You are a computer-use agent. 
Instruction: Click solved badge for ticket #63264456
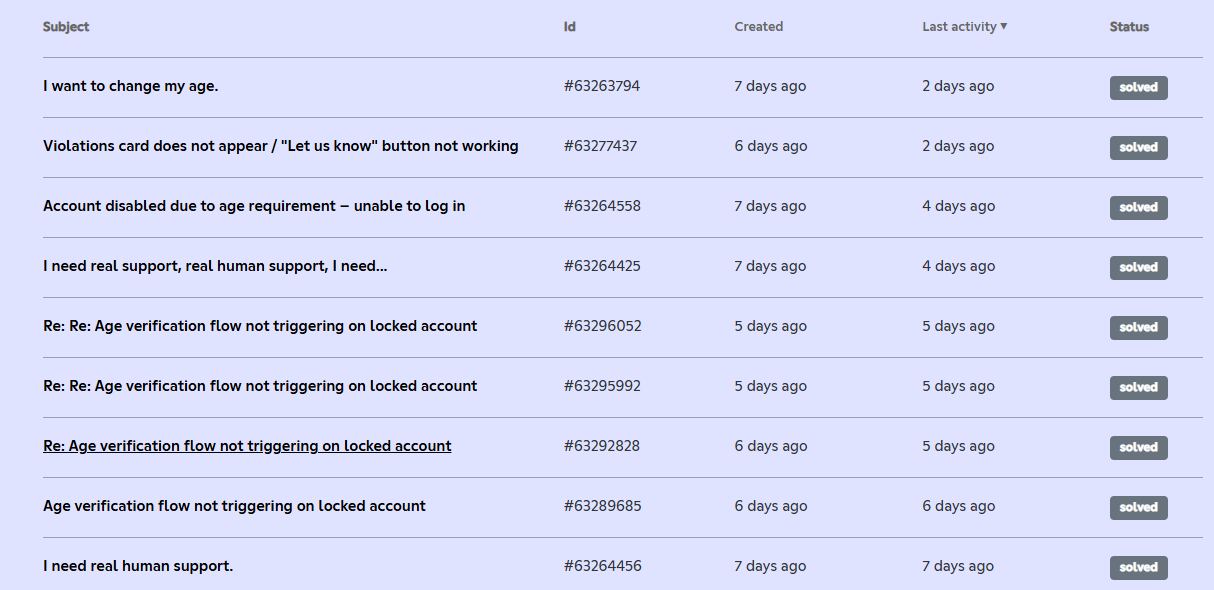tap(1138, 568)
